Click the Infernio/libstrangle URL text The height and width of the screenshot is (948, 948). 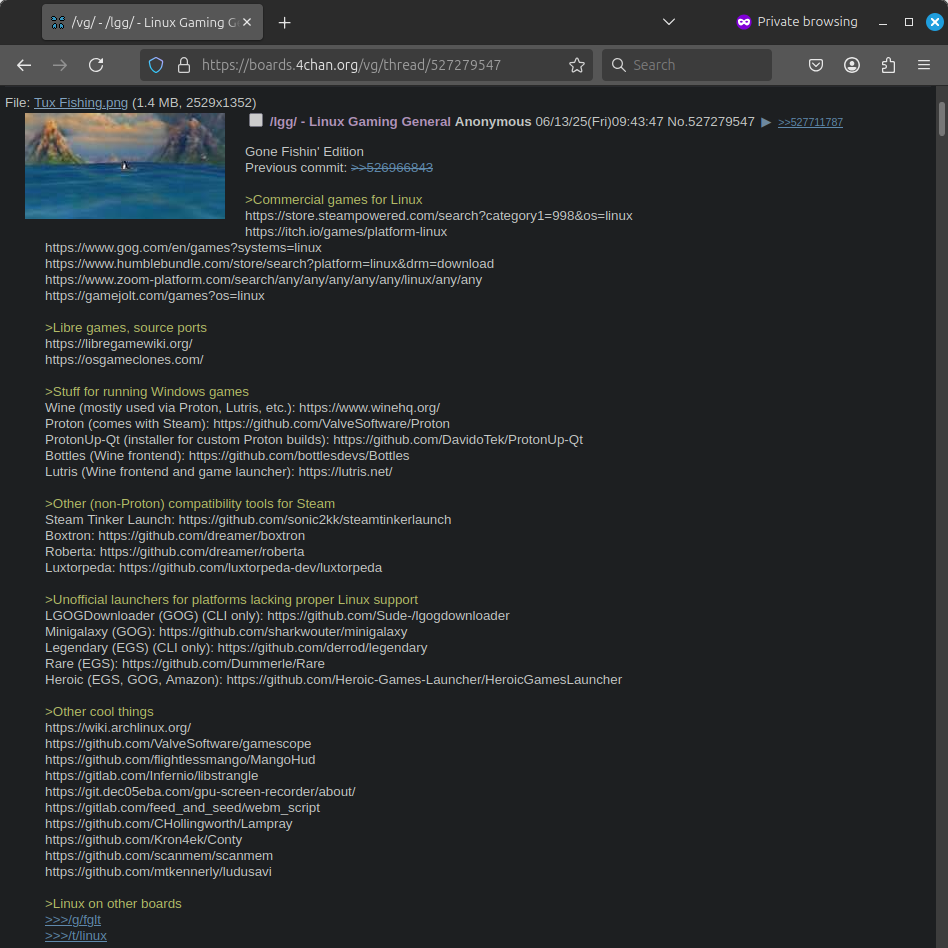point(151,776)
